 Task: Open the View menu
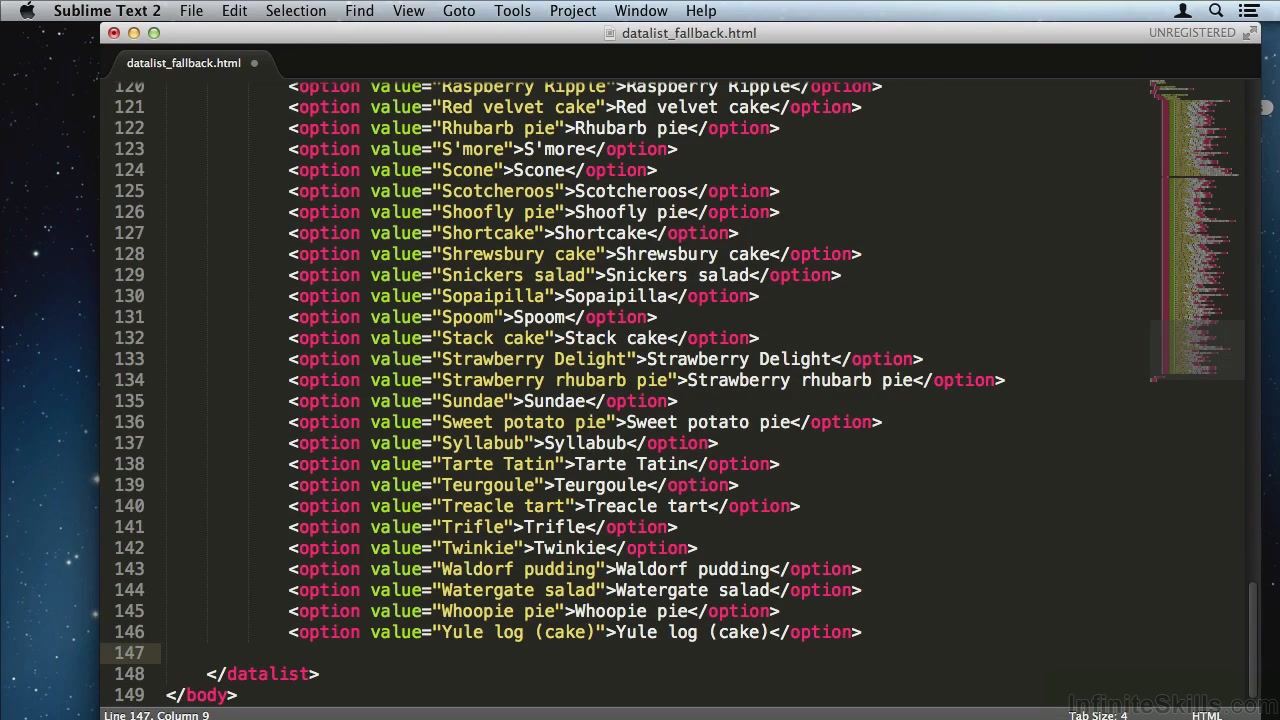pyautogui.click(x=408, y=11)
